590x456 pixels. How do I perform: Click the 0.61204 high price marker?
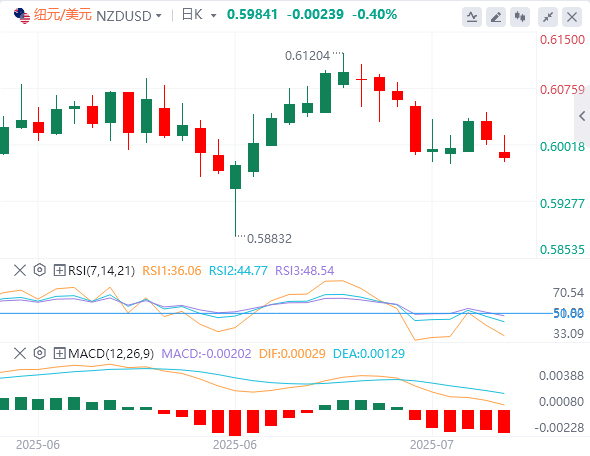tap(307, 56)
